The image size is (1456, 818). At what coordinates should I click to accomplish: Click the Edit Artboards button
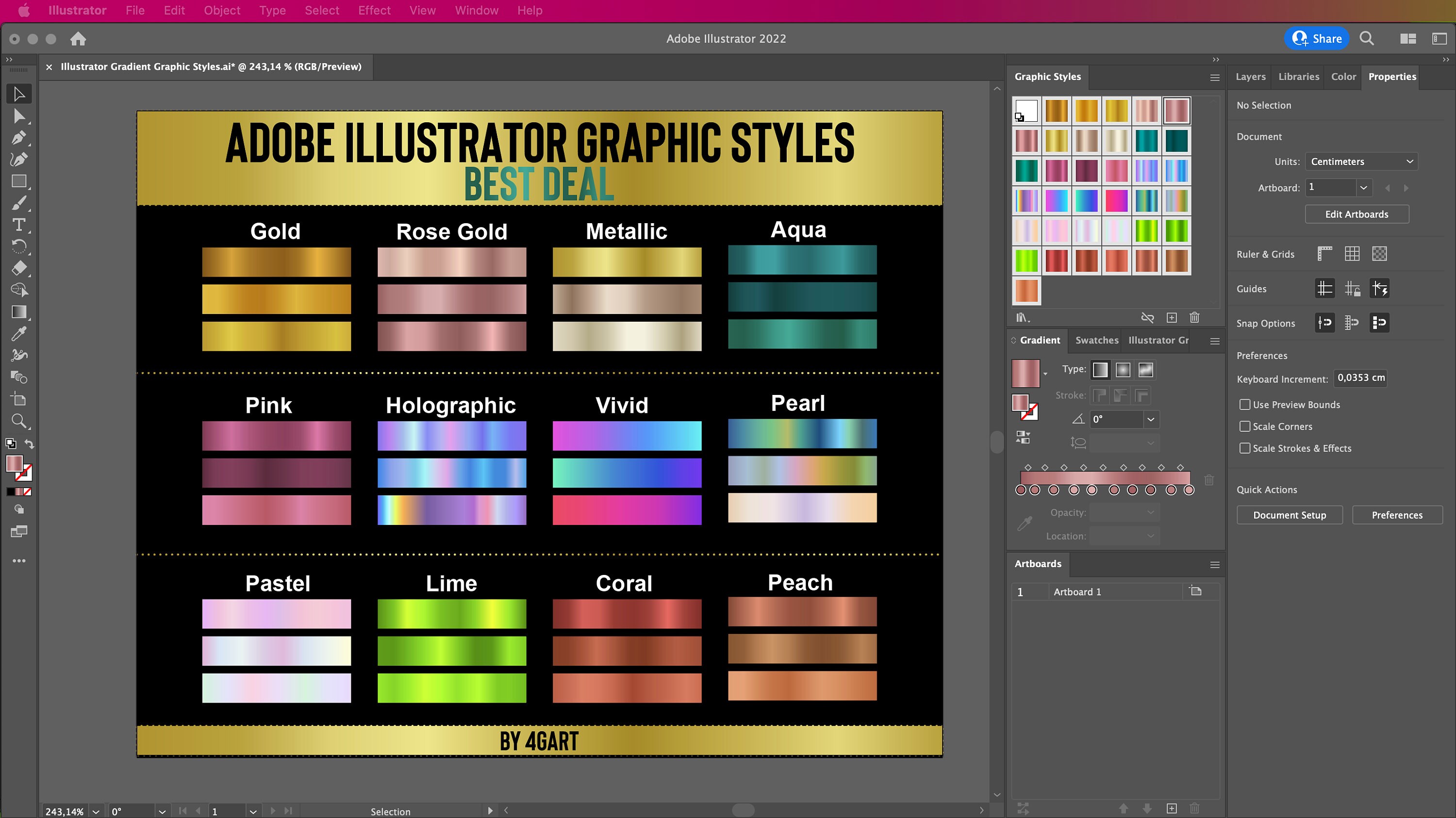pos(1357,213)
